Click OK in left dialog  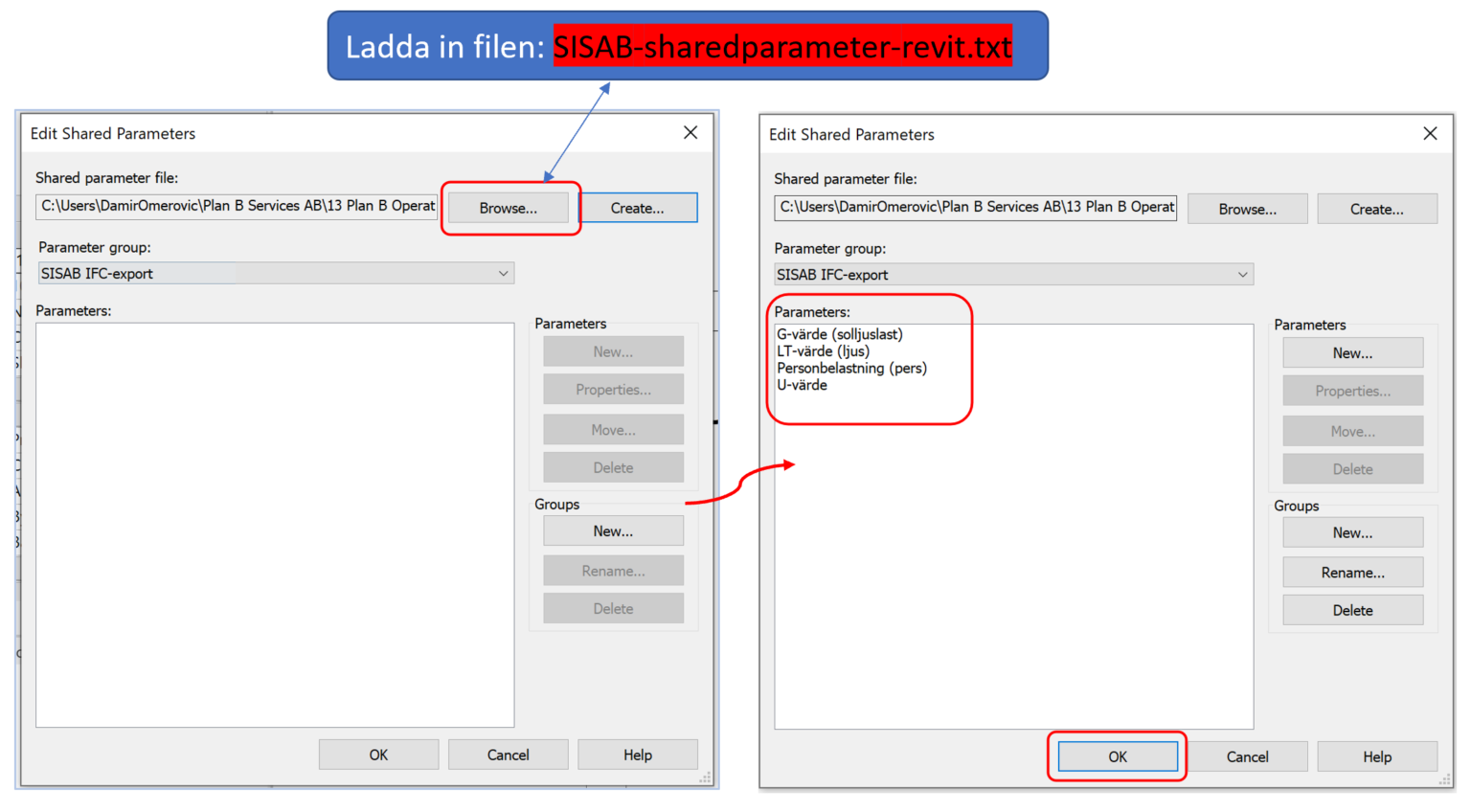(x=378, y=755)
